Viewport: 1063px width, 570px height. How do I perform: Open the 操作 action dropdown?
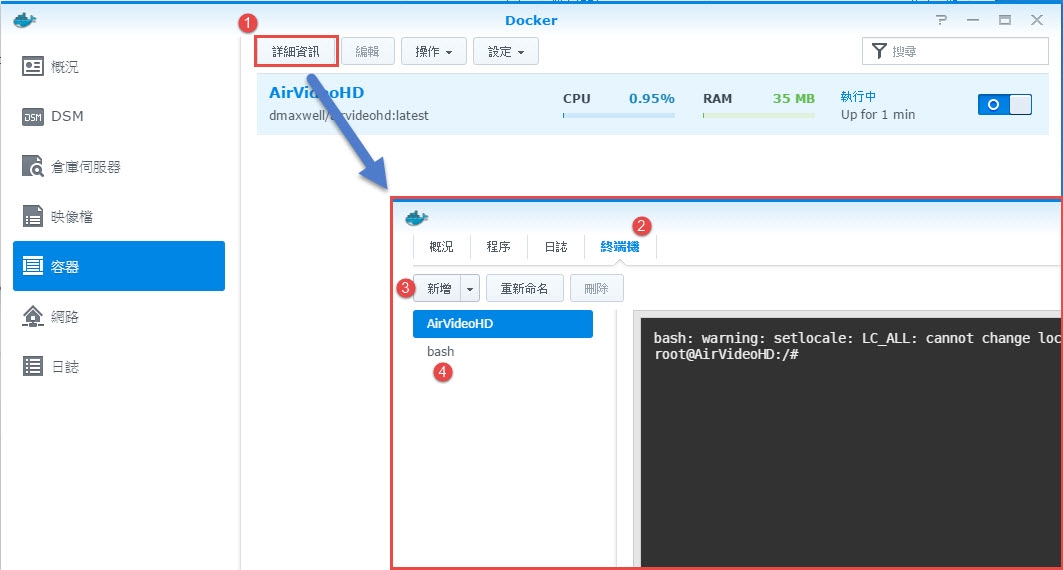(x=433, y=52)
